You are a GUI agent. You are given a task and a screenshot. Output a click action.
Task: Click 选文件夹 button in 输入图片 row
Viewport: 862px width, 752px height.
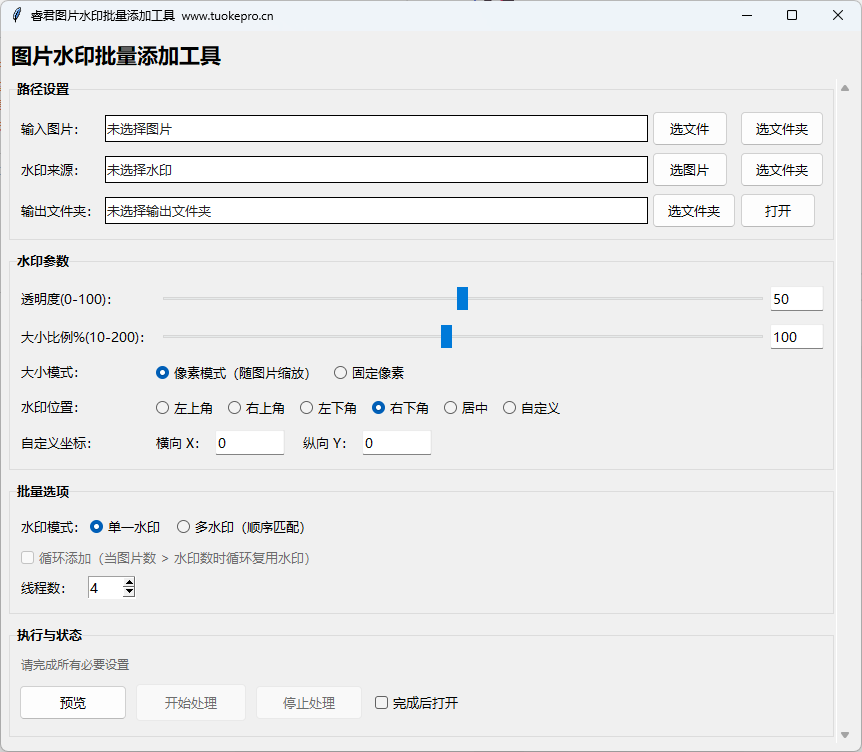click(x=781, y=129)
